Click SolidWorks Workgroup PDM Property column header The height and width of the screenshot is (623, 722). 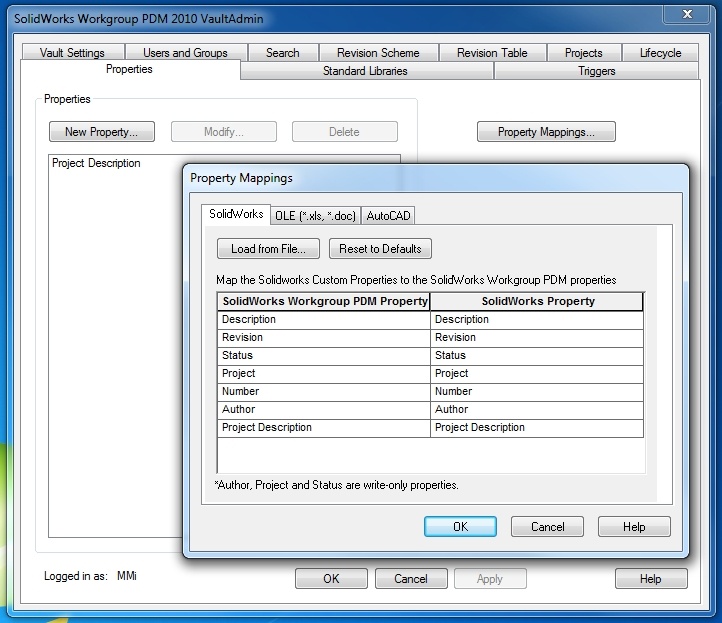(324, 302)
